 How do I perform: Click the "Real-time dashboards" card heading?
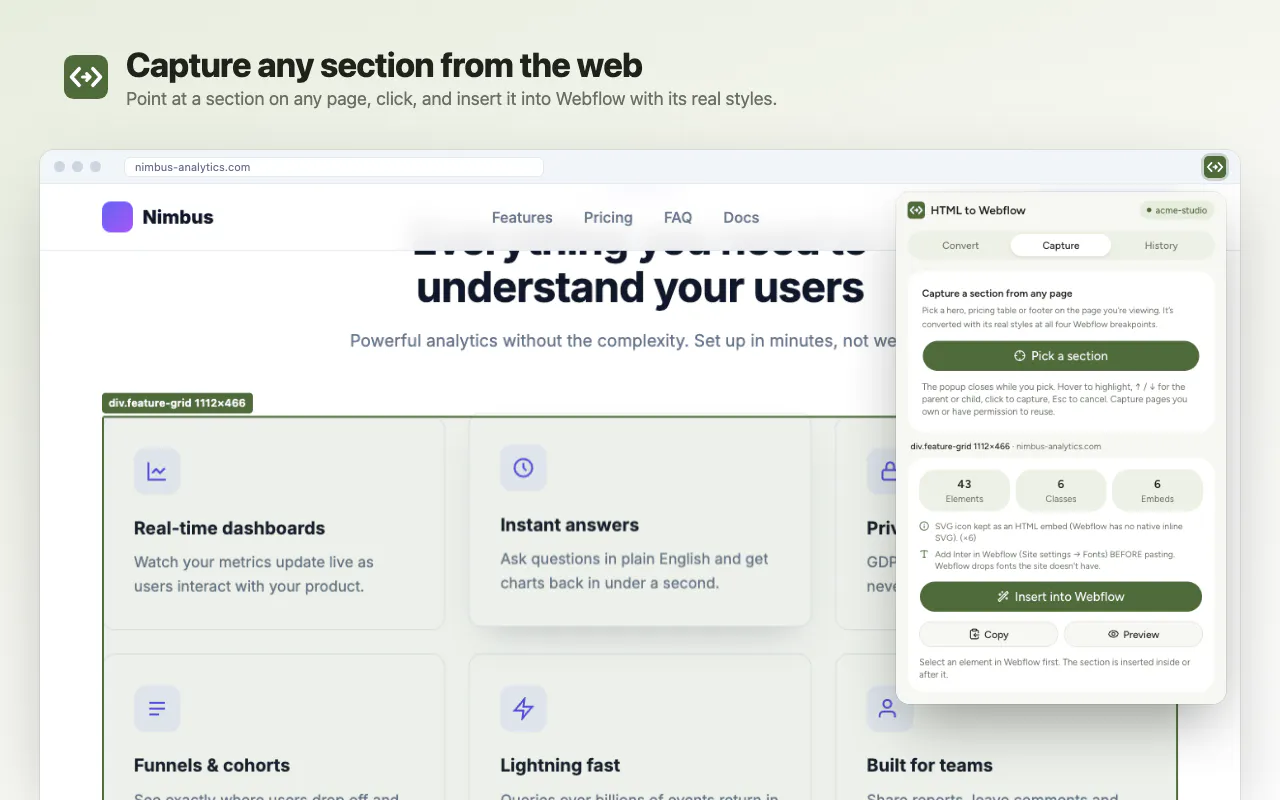[x=230, y=528]
